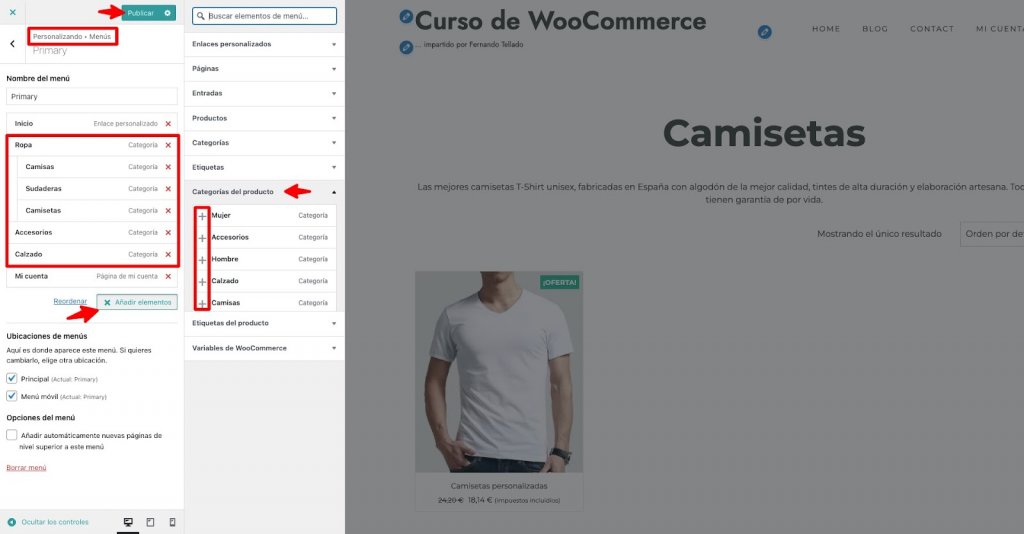Screen dimensions: 1024x534
Task: Click the Borrar menú link
Action: click(26, 468)
